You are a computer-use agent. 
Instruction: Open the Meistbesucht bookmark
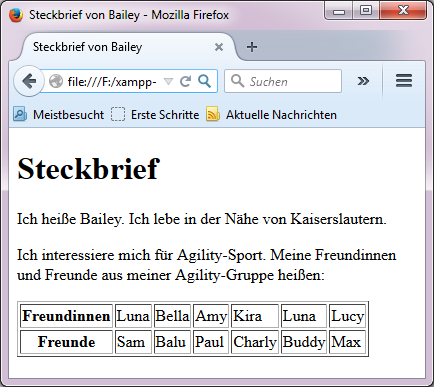pyautogui.click(x=59, y=115)
